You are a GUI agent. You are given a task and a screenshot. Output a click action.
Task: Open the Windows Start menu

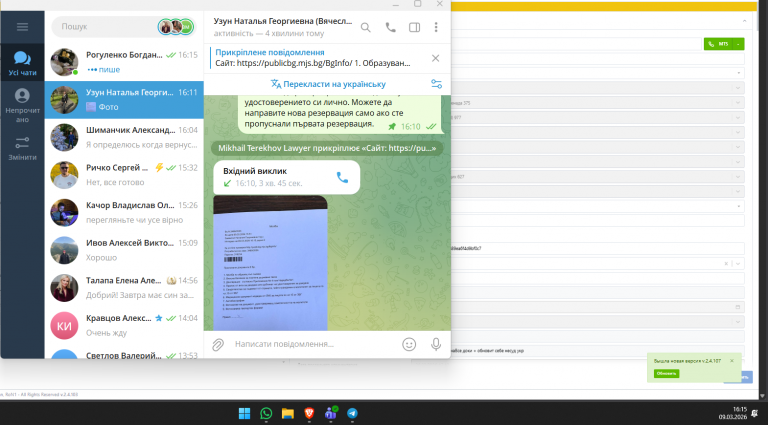click(244, 413)
